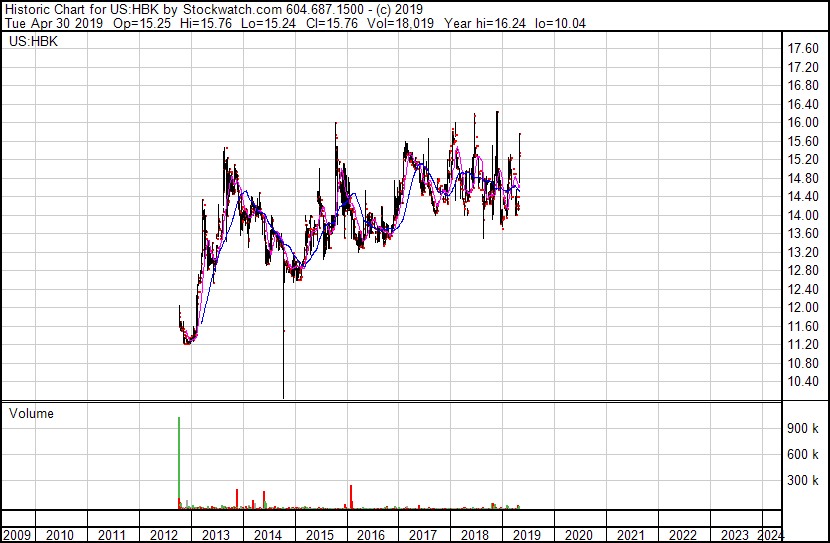Select the 2009 year label on time axis
This screenshot has width=830, height=543.
[x=16, y=535]
